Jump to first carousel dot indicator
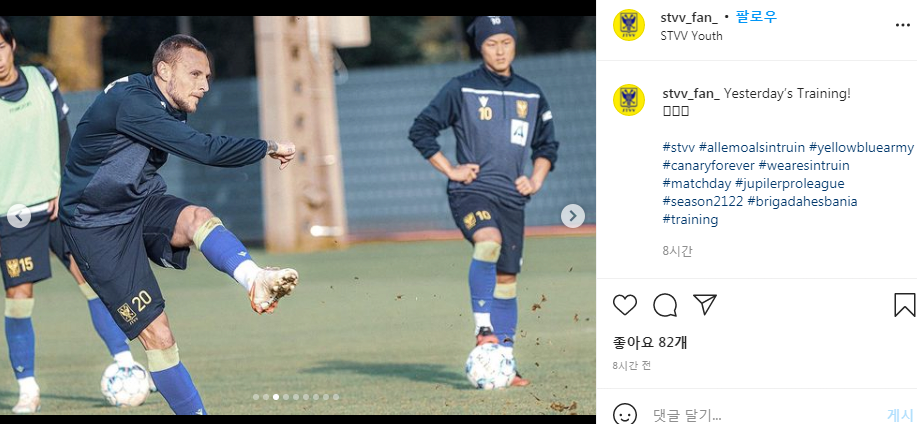This screenshot has height=424, width=917. [x=256, y=397]
